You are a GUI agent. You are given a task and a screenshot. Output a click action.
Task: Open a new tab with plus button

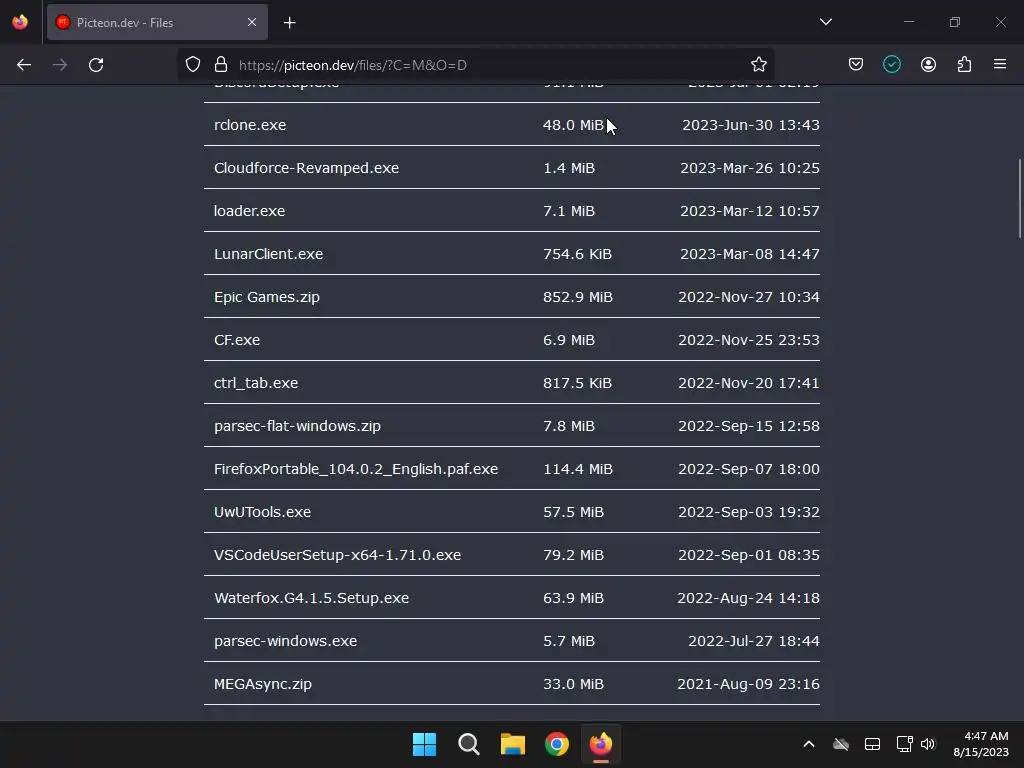point(289,23)
